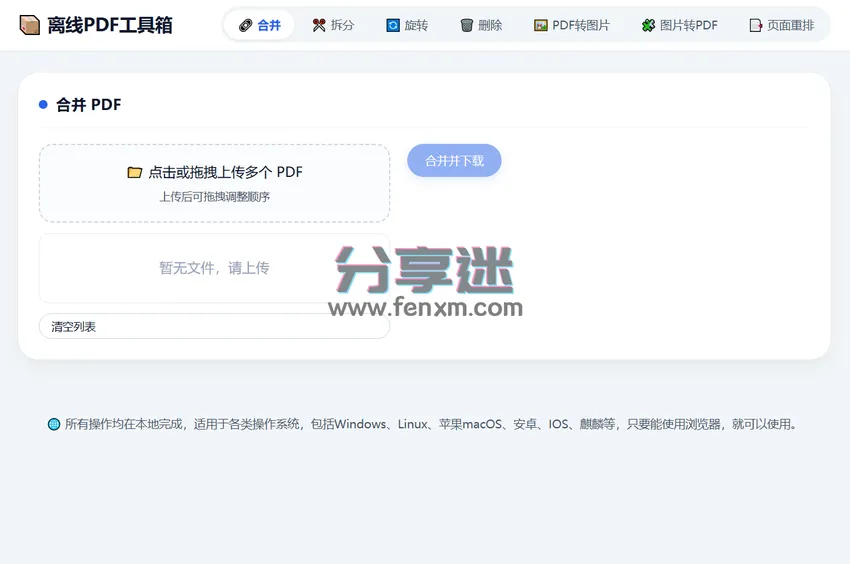Switch to the 合并 tab label
Screen dimensions: 850x564
point(269,25)
